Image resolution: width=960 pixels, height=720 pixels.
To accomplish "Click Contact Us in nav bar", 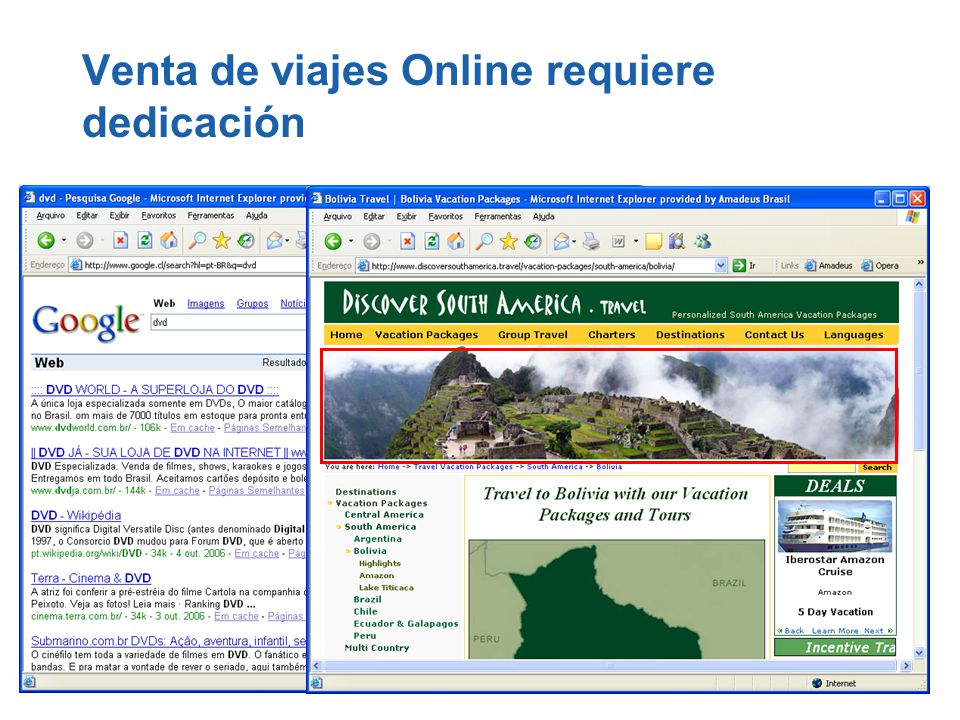I will click(774, 335).
